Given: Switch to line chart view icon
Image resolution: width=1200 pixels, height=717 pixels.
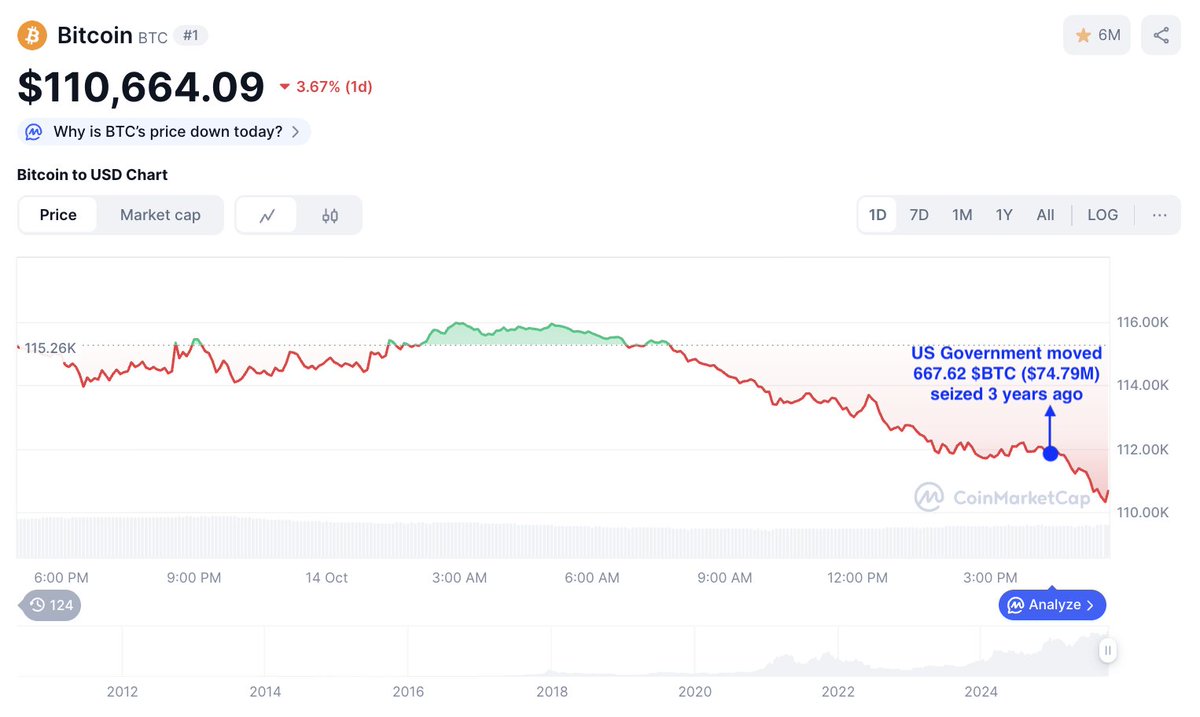Looking at the screenshot, I should pyautogui.click(x=267, y=215).
